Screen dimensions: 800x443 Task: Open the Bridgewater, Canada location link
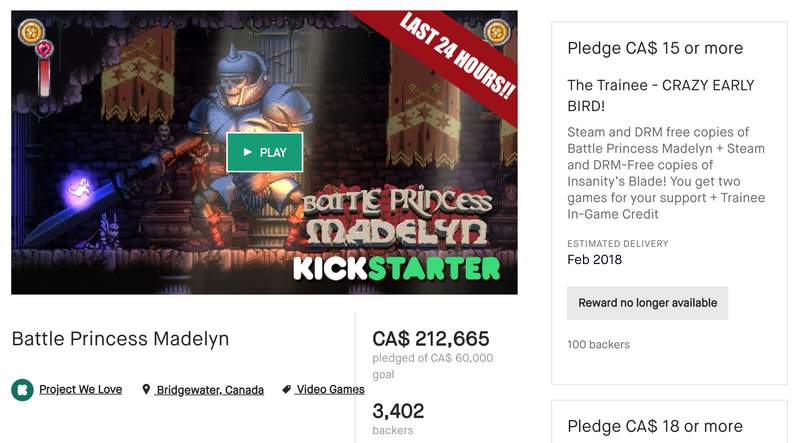tap(210, 390)
